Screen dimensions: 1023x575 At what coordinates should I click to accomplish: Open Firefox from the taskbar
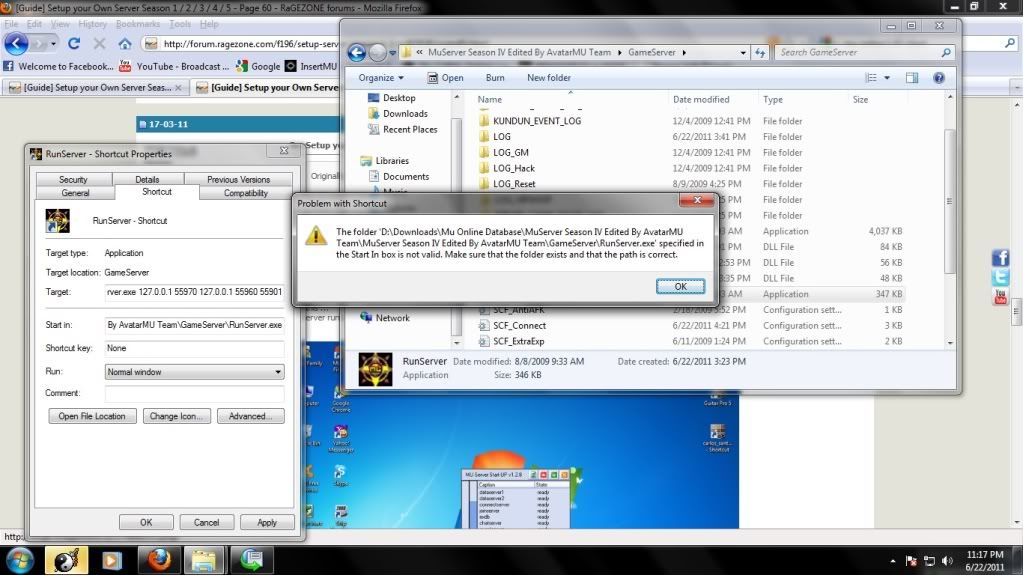coord(158,559)
